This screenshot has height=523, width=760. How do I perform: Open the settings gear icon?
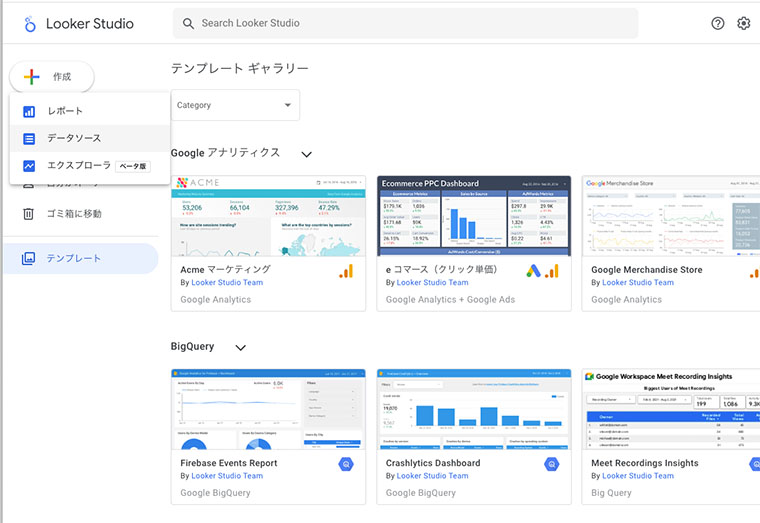744,23
